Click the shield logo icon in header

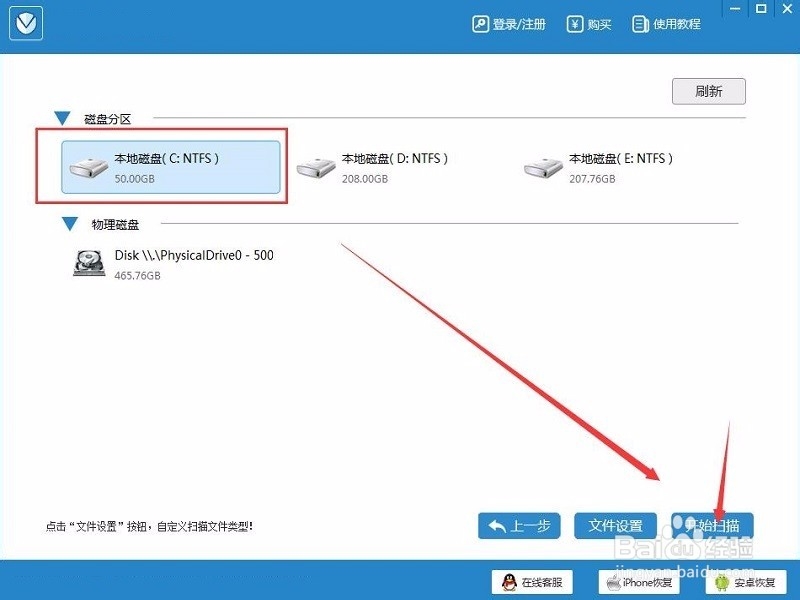coord(26,22)
